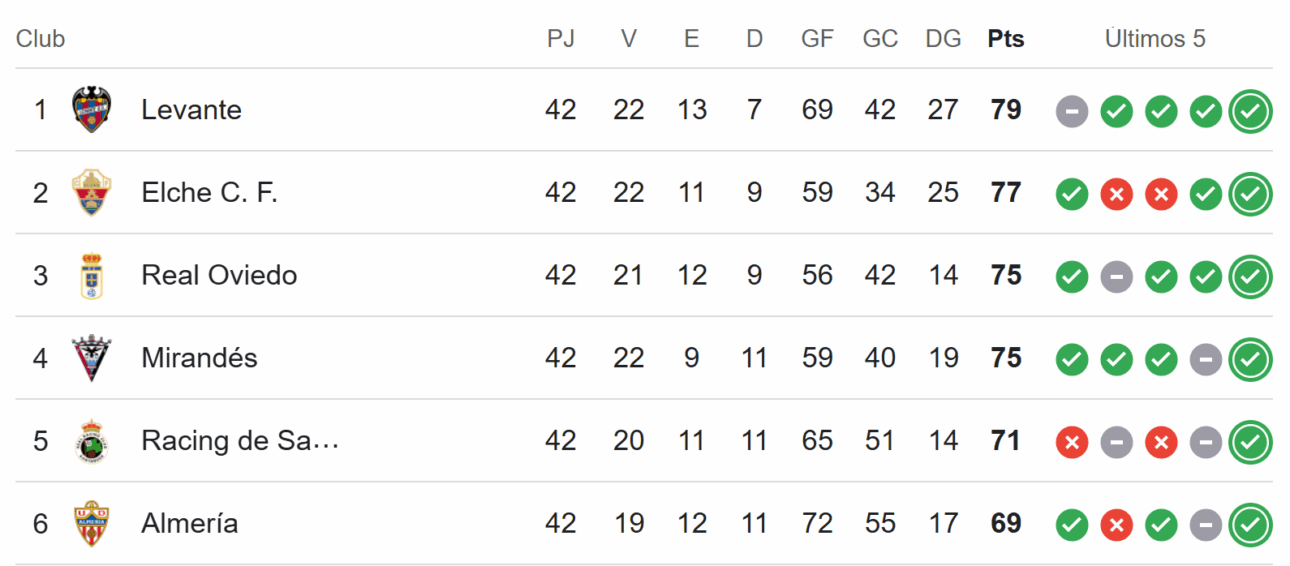This screenshot has height=566, width=1290.
Task: Click Racing's first red loss icon
Action: coord(1071,443)
